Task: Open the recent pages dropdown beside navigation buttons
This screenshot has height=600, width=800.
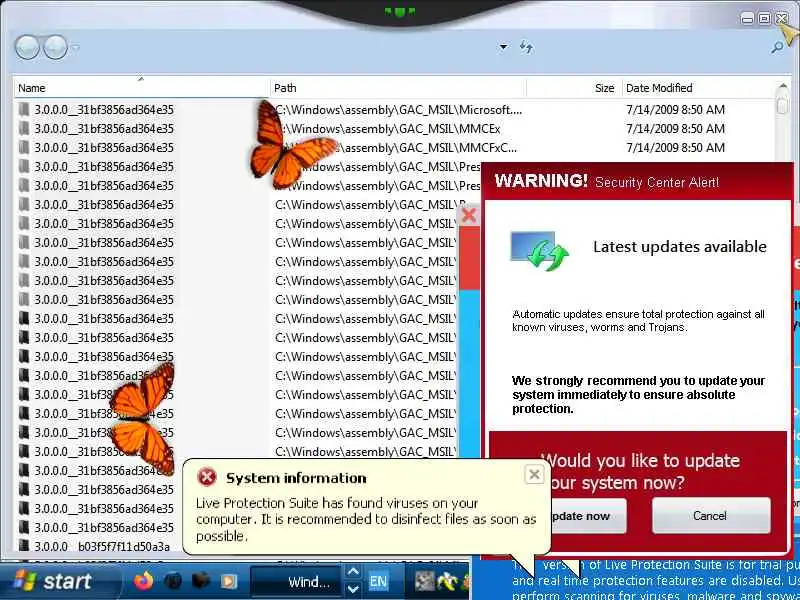Action: [76, 48]
